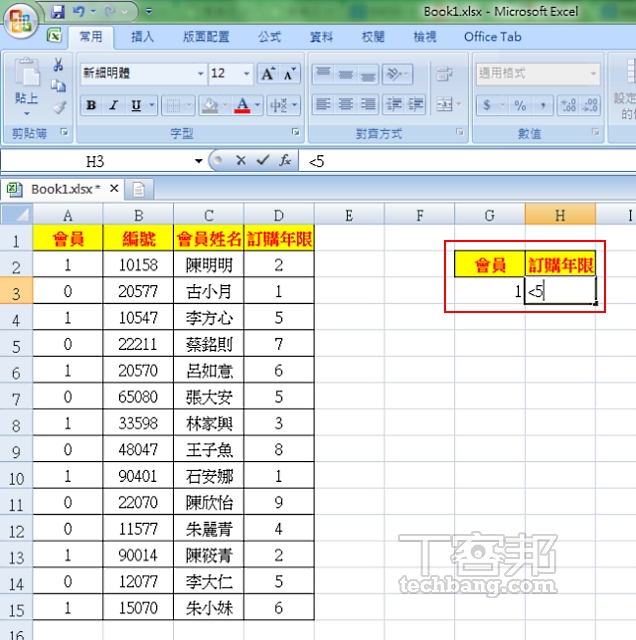Undo the last action

(x=78, y=11)
